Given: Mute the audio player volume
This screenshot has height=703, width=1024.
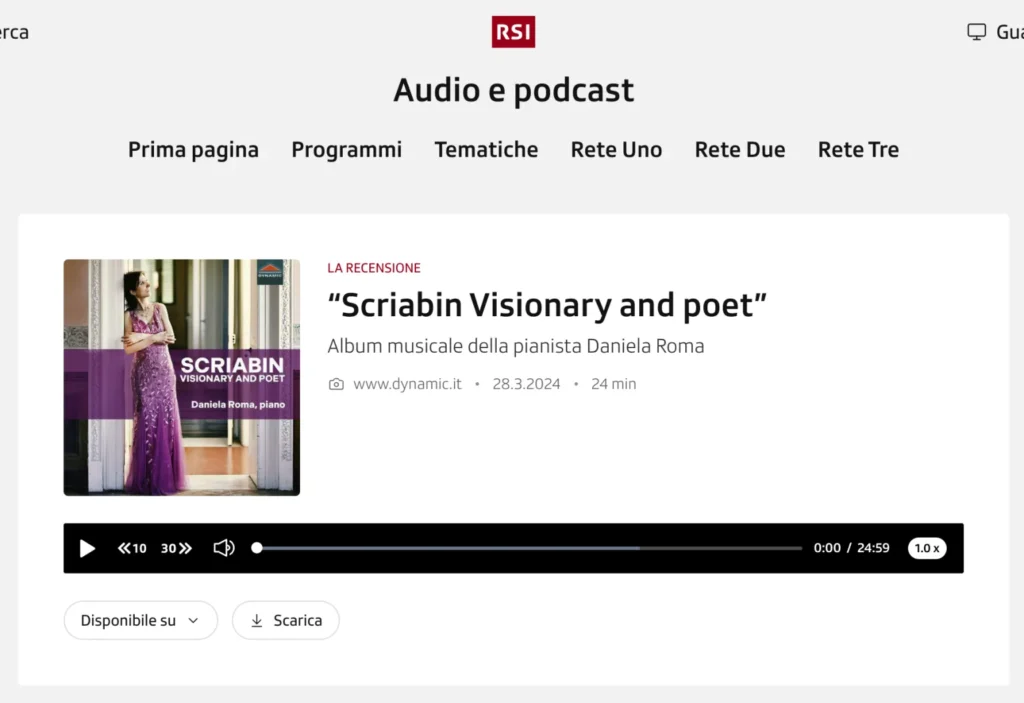Looking at the screenshot, I should (x=224, y=548).
